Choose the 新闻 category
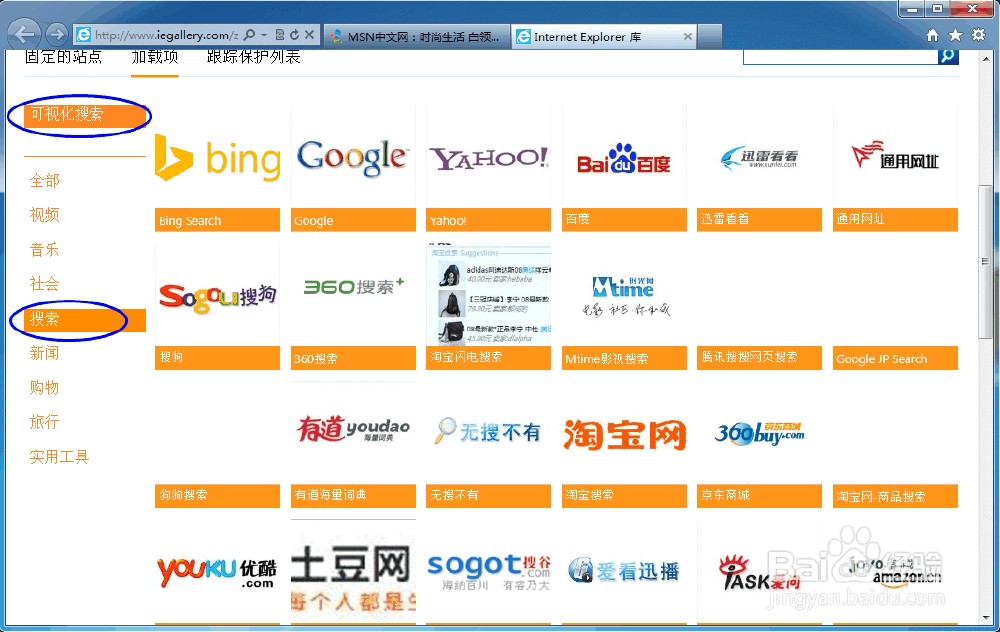This screenshot has width=1000, height=632. coord(45,353)
